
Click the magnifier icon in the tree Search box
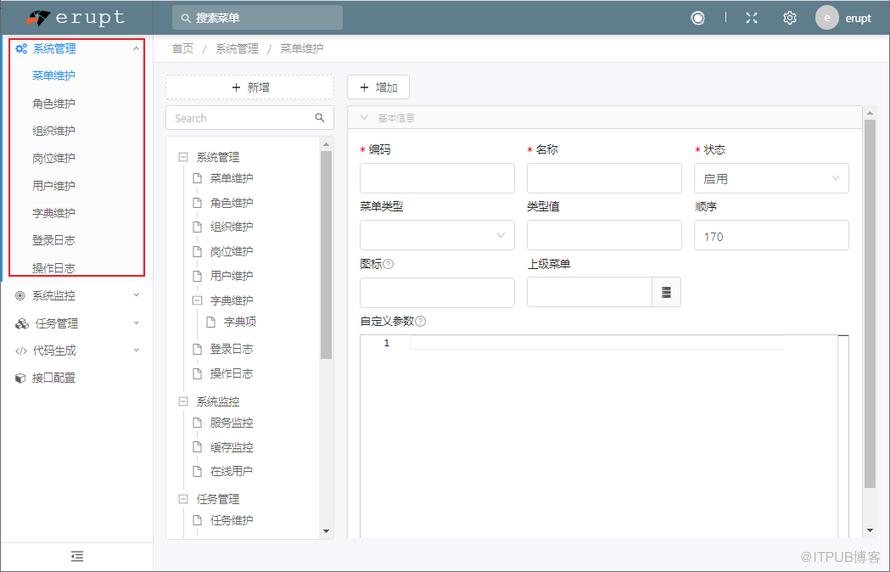click(320, 117)
